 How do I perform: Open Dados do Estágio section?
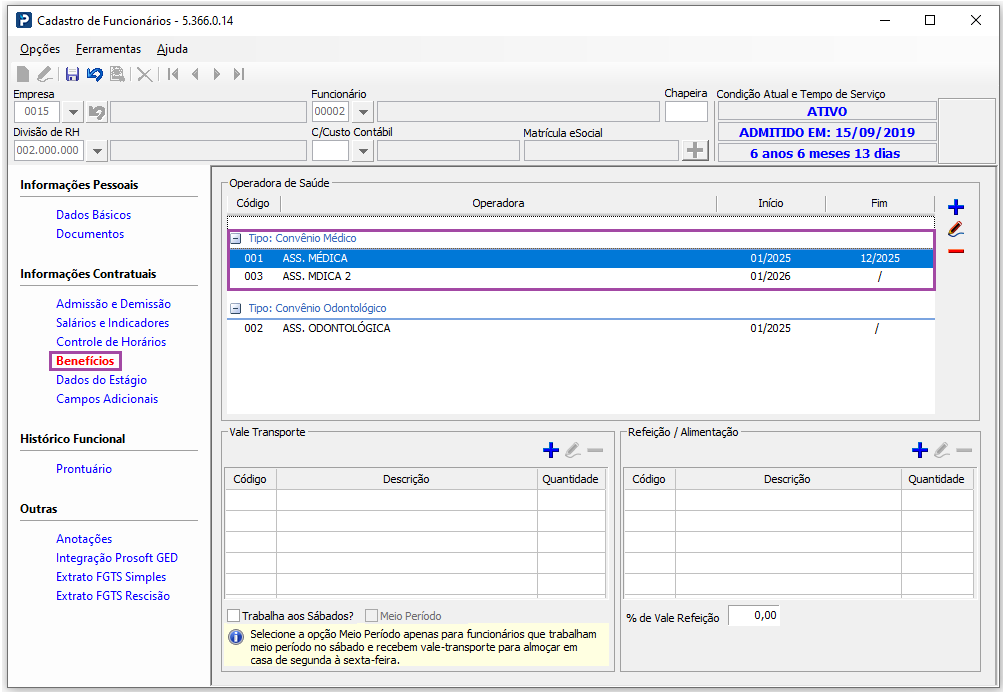101,380
